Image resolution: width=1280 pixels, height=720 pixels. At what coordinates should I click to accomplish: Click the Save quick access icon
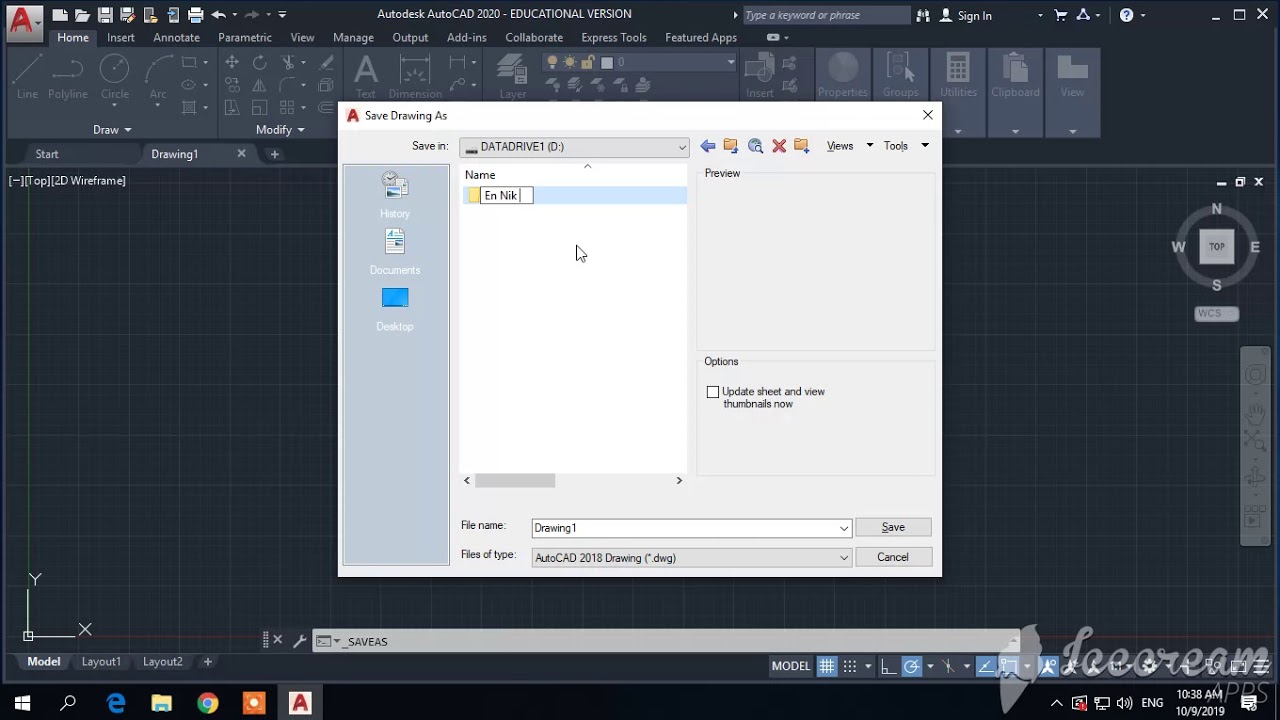(x=105, y=15)
